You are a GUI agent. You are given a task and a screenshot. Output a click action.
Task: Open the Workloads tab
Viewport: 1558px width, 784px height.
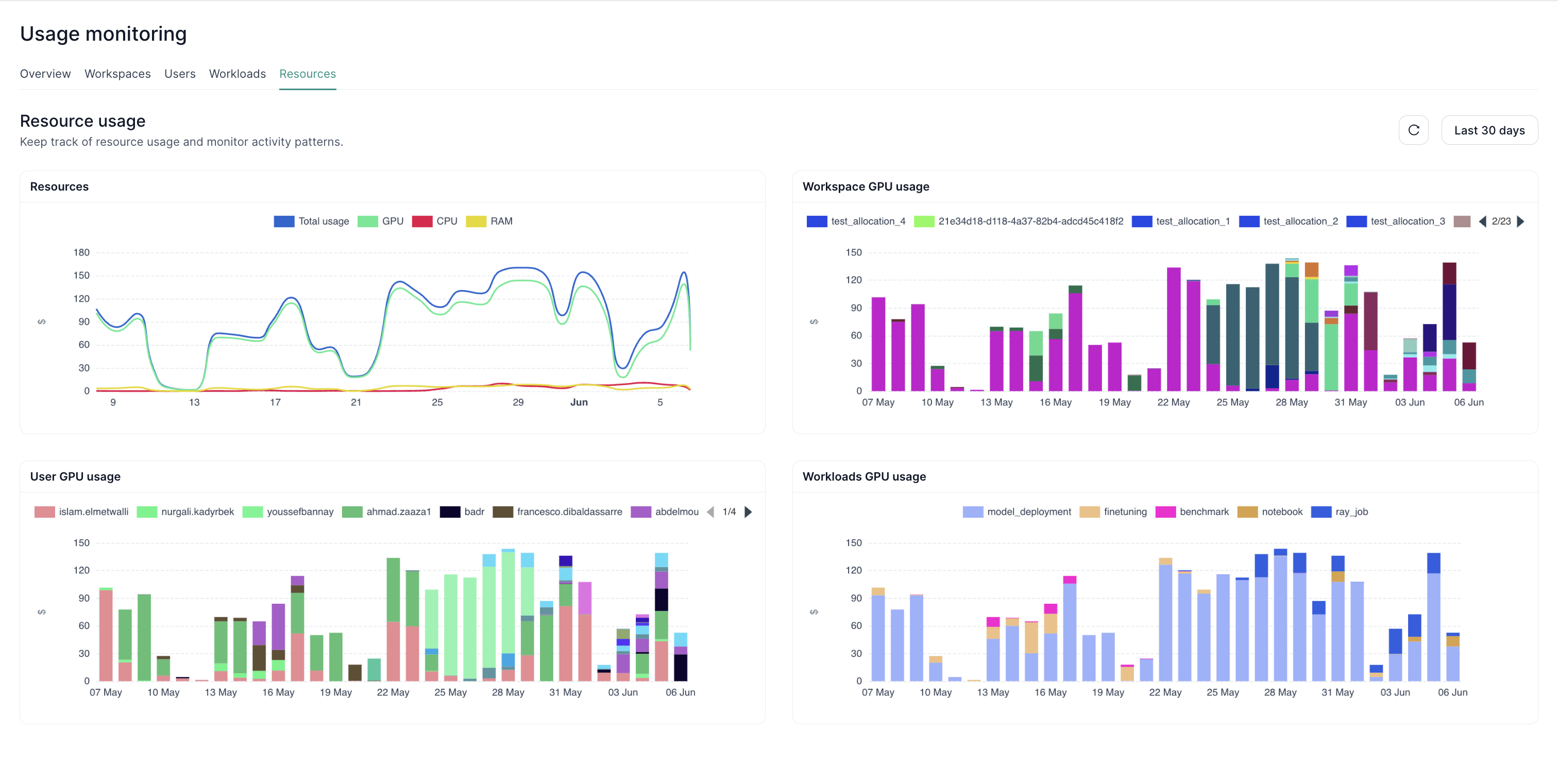[237, 74]
